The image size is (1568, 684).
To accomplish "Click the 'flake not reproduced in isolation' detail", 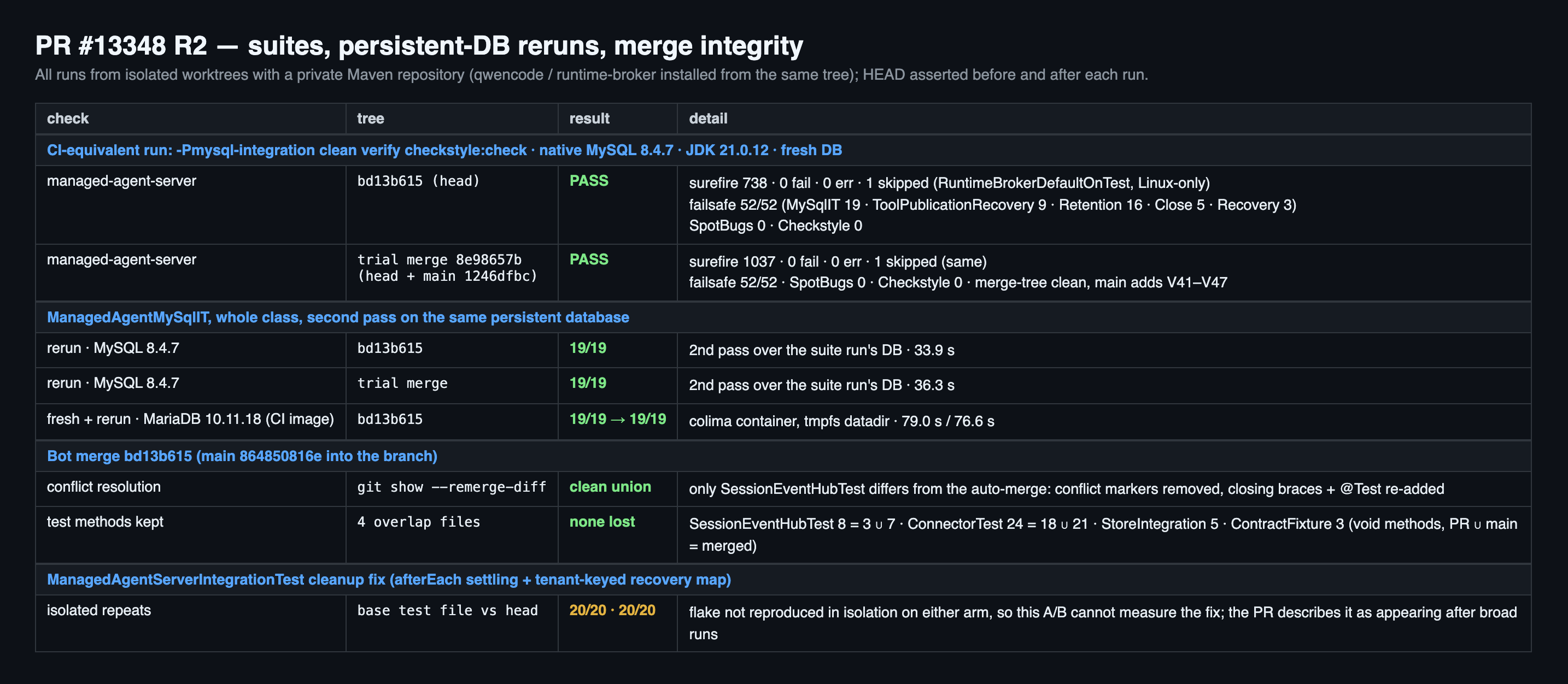I will (1103, 623).
